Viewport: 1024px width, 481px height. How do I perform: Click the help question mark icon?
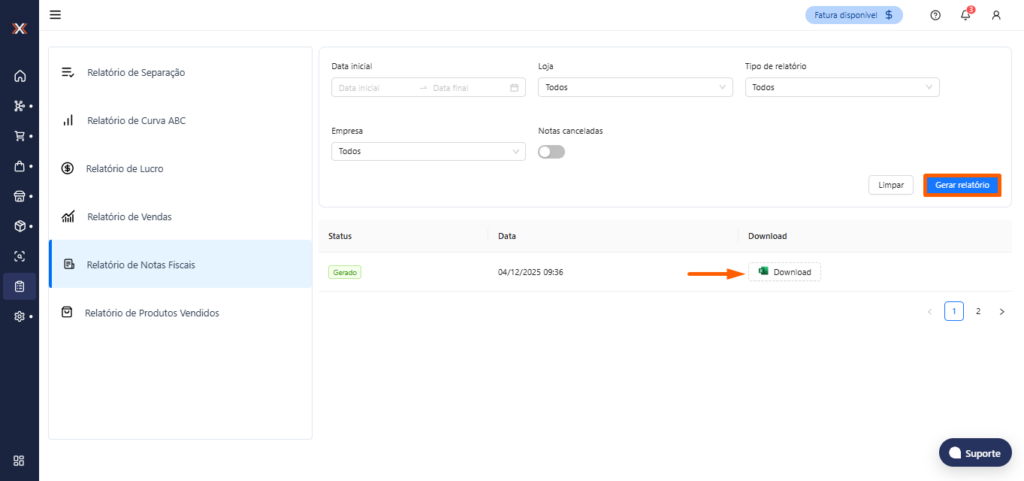tap(935, 15)
